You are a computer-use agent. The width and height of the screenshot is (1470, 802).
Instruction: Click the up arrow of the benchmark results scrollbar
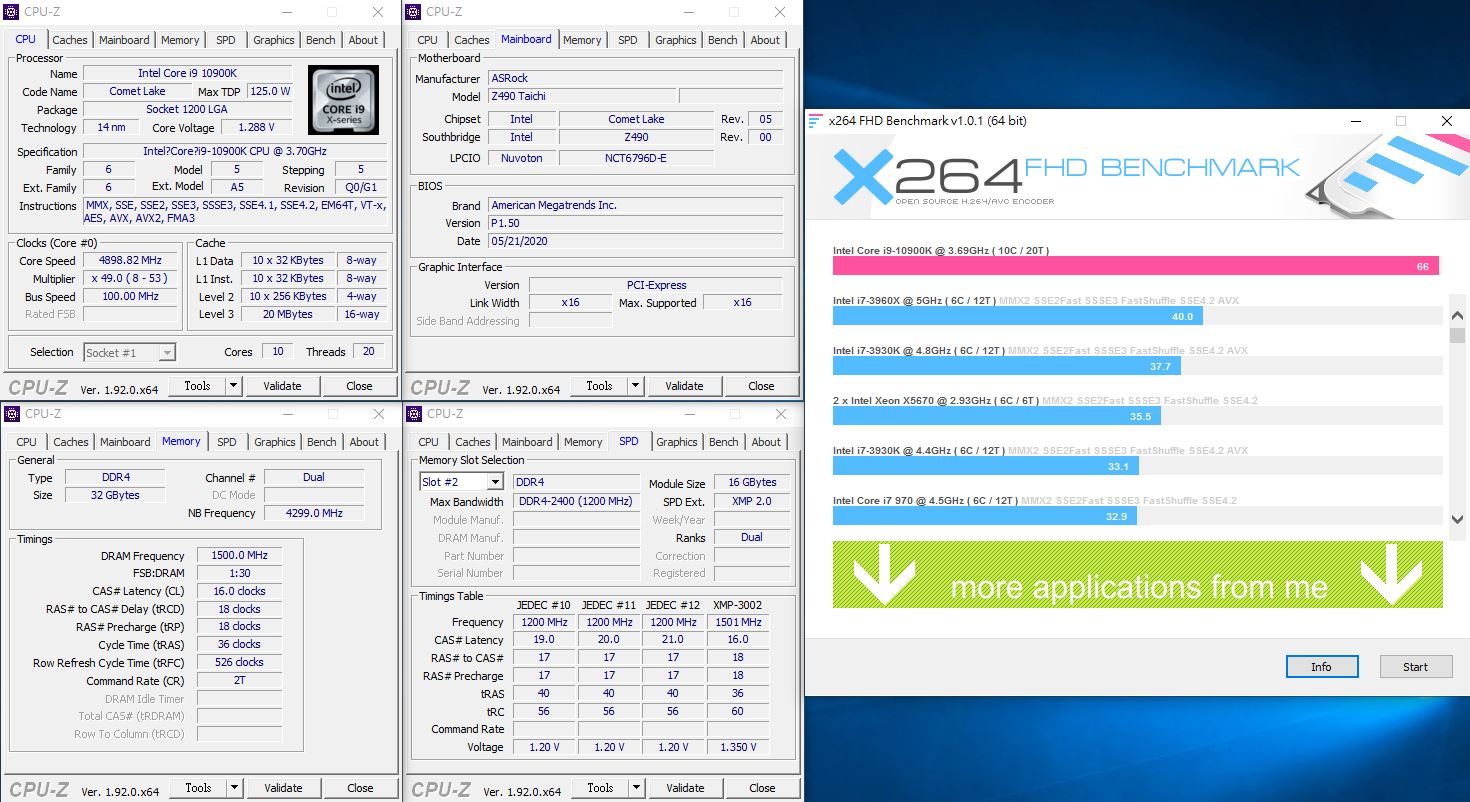click(1457, 317)
